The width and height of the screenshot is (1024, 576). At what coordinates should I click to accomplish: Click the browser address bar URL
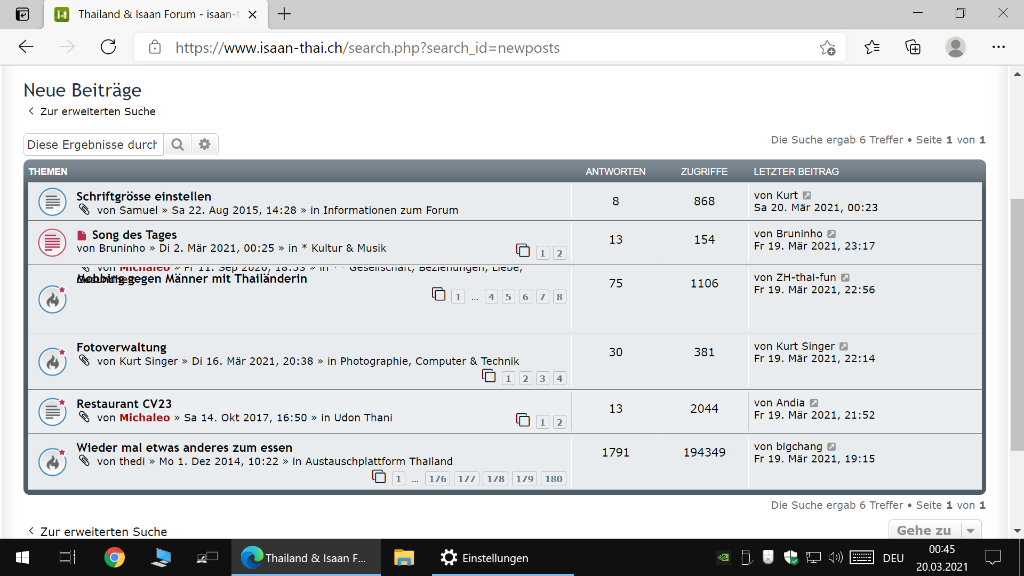(367, 48)
